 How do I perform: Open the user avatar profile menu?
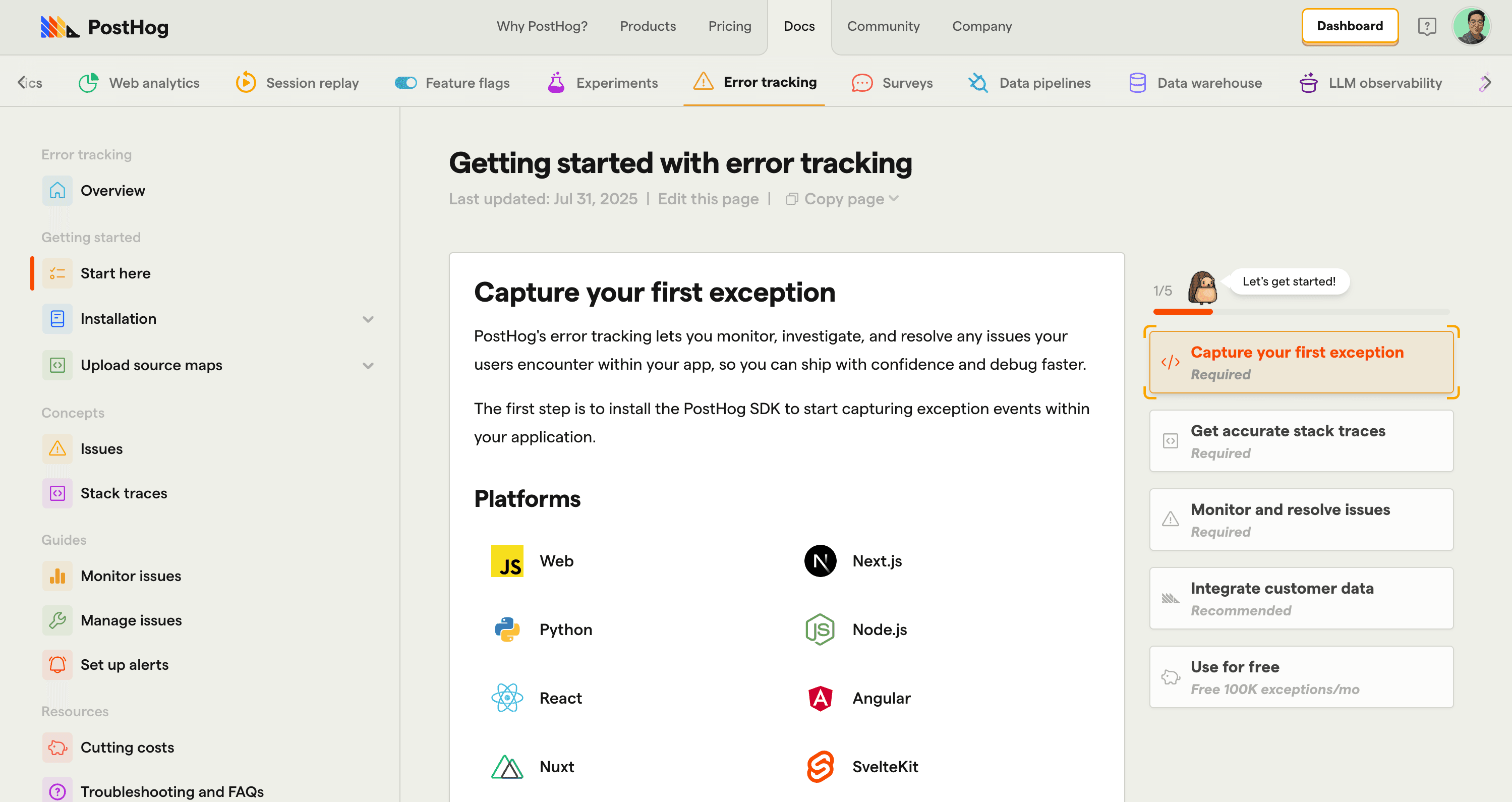1472,26
